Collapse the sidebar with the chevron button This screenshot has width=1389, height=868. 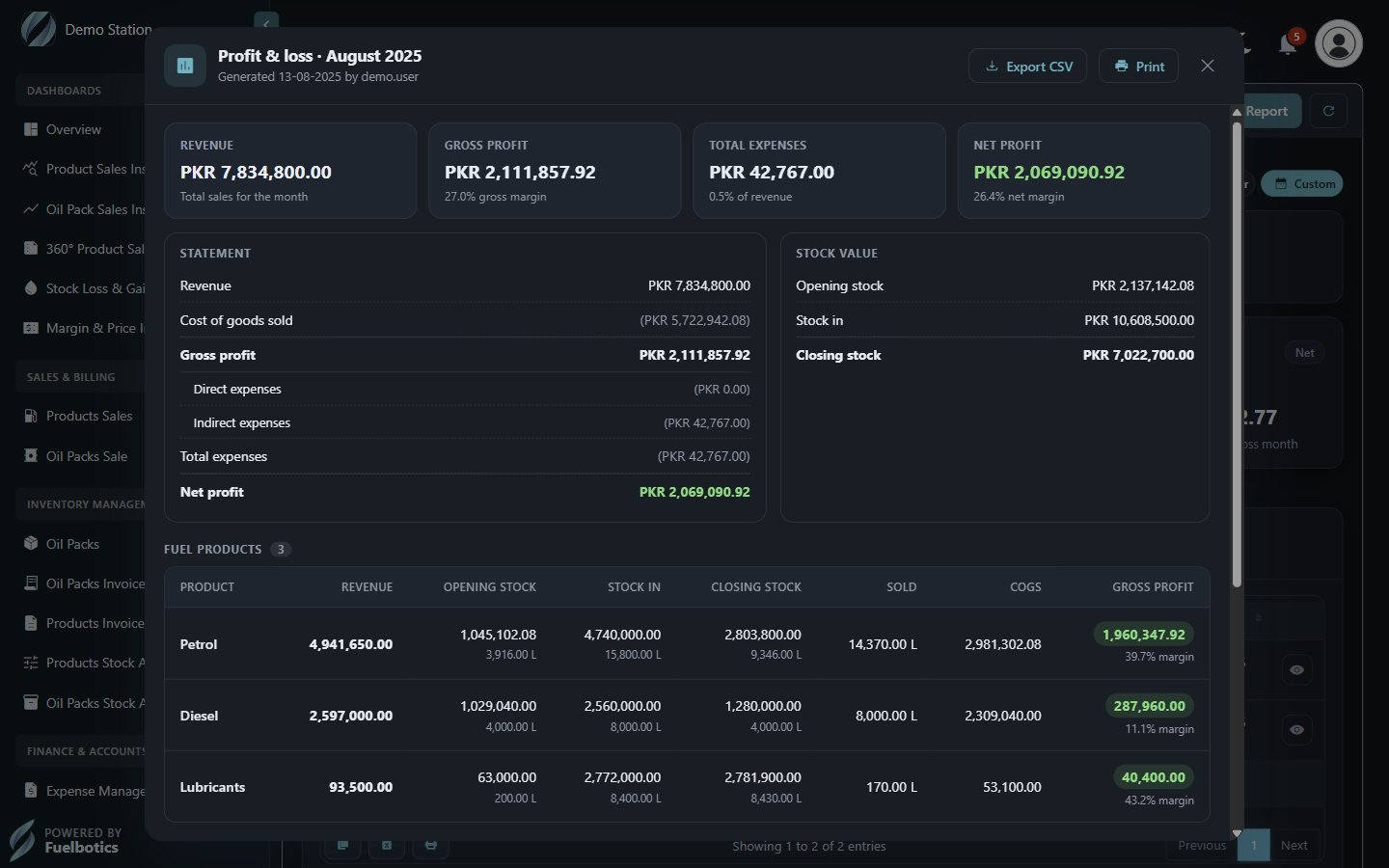click(x=266, y=21)
